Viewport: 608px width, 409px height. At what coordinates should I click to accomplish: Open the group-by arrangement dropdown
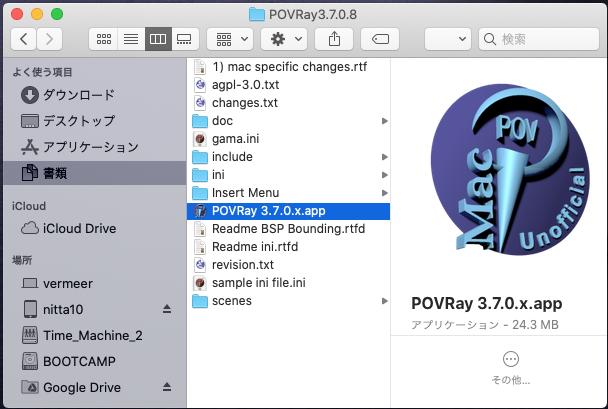pos(229,39)
